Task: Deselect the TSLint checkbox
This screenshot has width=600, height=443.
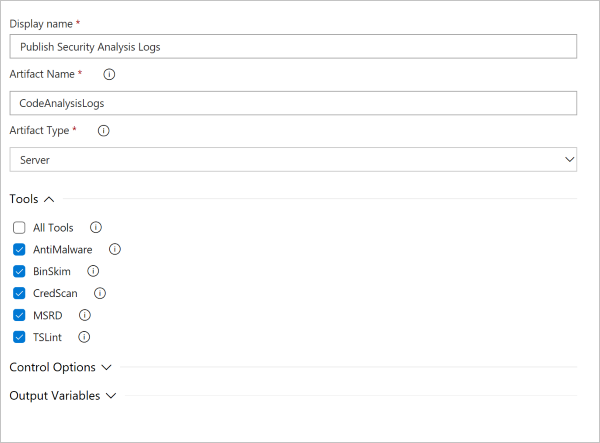Action: click(x=19, y=337)
